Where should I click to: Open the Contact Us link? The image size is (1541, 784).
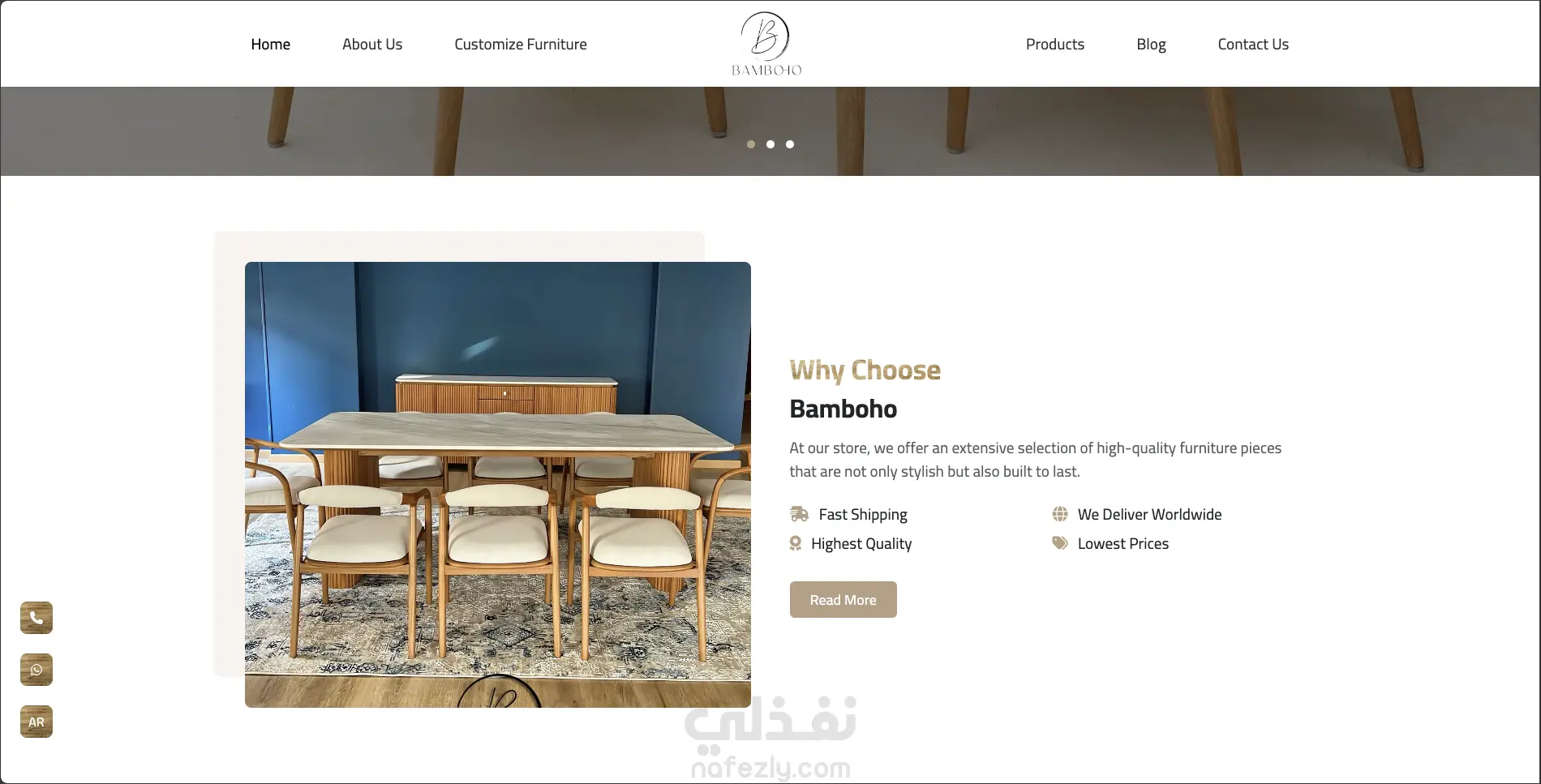[x=1253, y=45]
